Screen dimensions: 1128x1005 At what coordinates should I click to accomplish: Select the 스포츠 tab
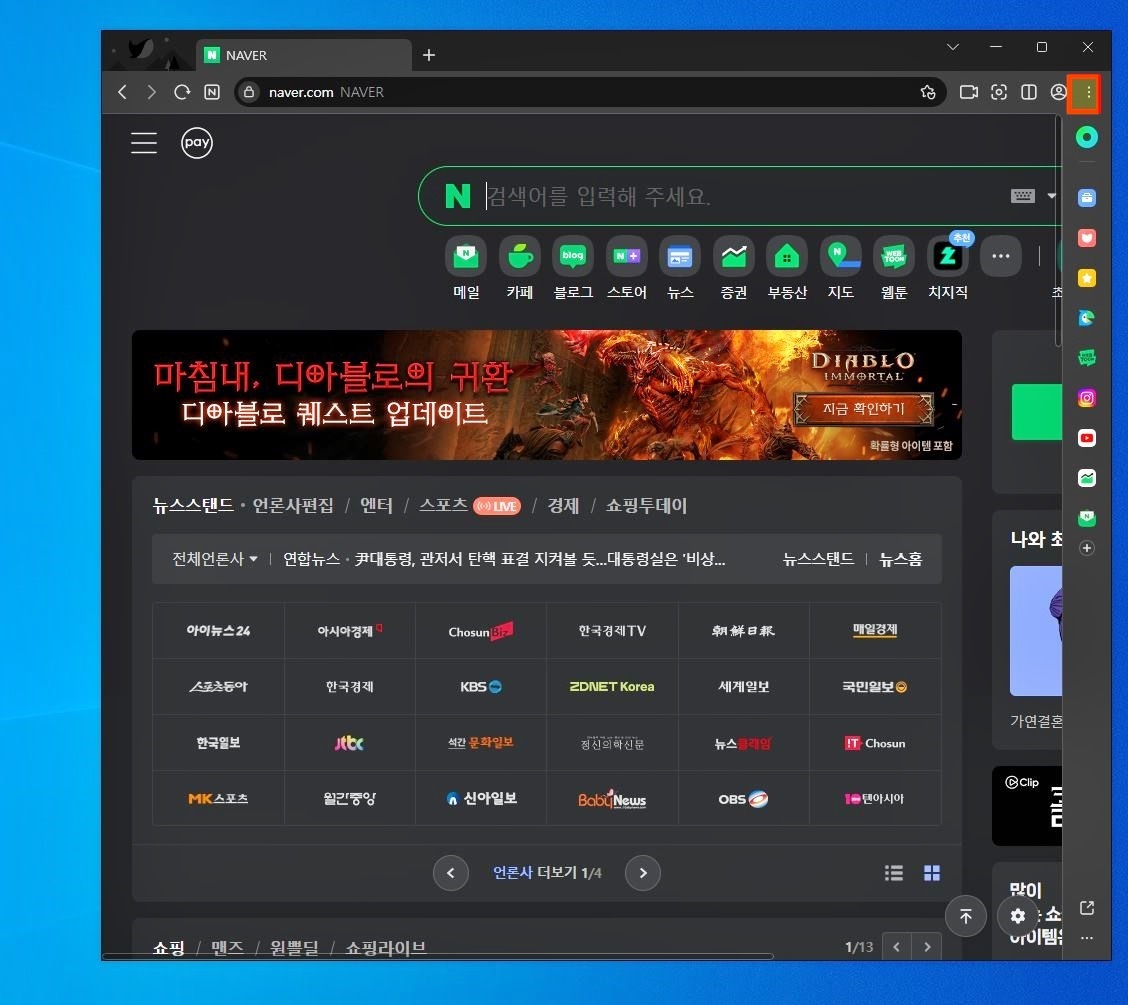[443, 506]
